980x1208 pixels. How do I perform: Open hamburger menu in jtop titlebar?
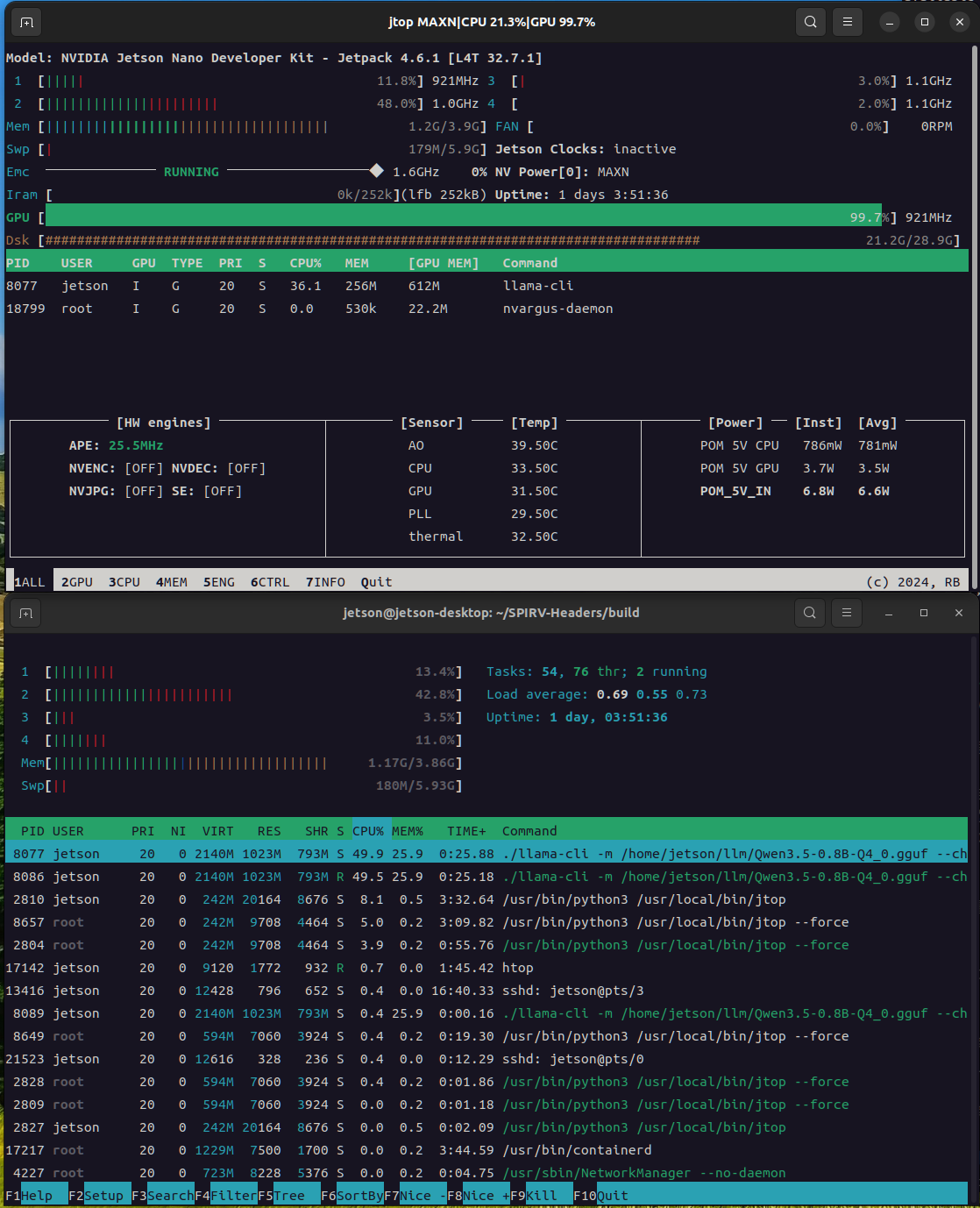(848, 22)
